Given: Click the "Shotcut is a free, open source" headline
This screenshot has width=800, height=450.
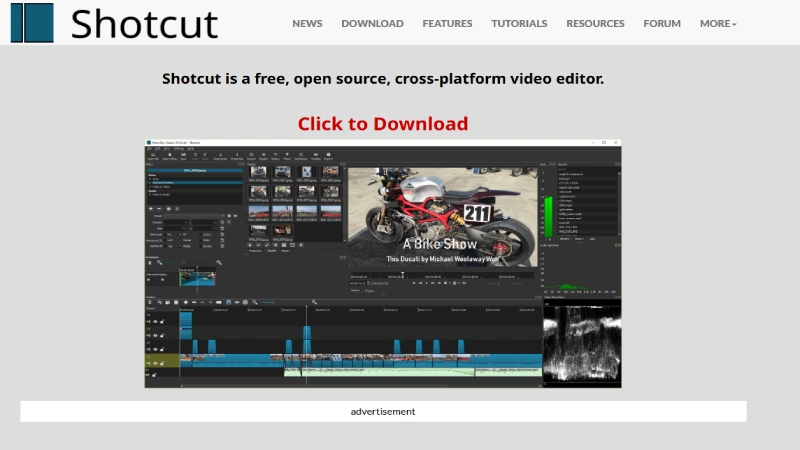Looking at the screenshot, I should 383,79.
